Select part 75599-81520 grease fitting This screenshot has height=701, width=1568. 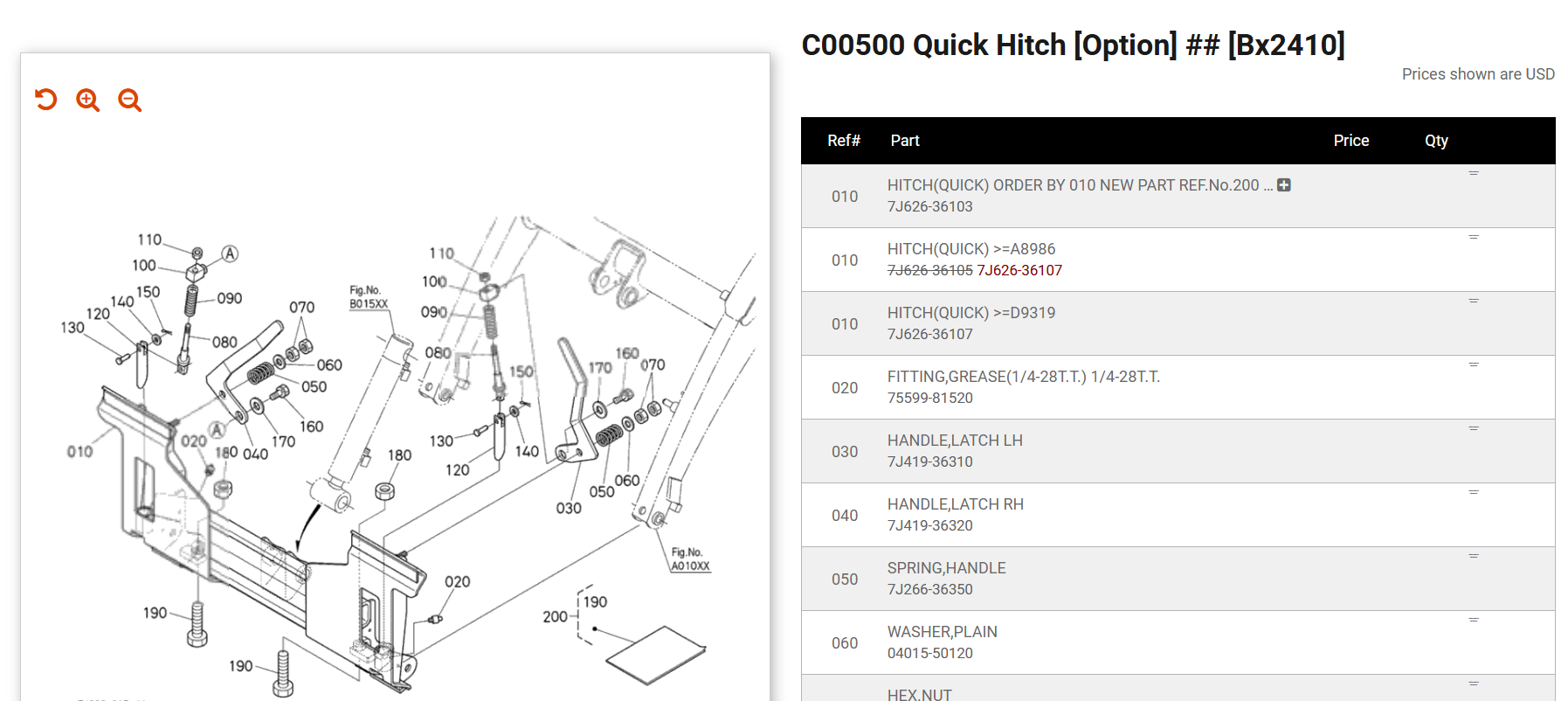929,398
